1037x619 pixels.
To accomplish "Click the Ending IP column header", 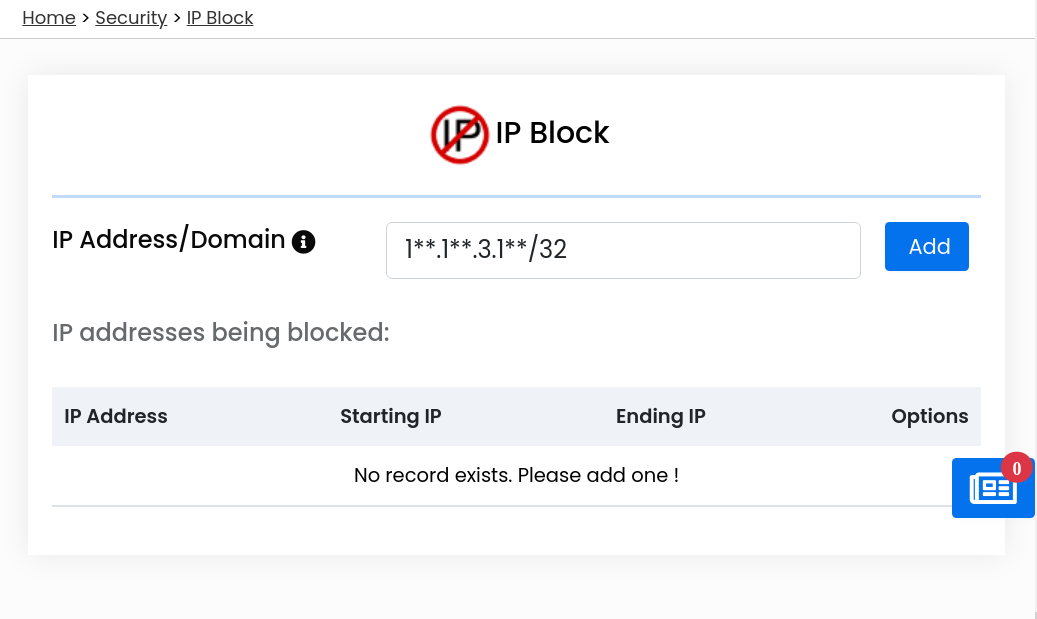I will coord(661,417).
